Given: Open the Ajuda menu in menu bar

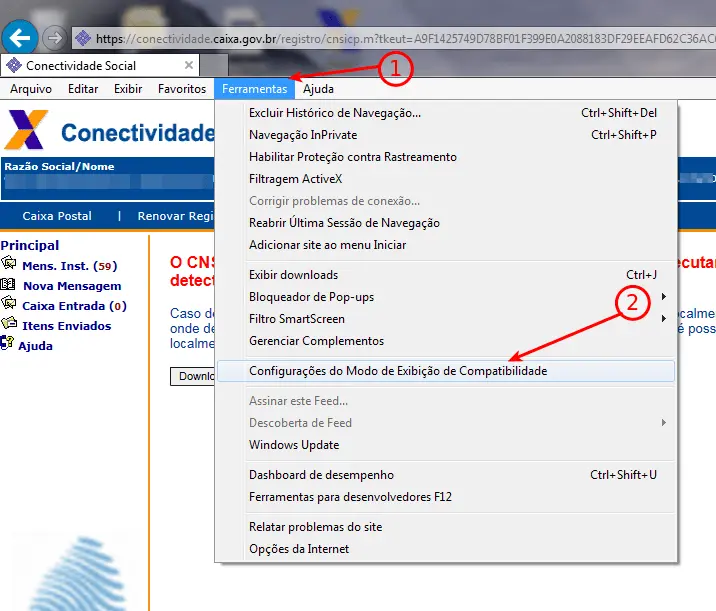Looking at the screenshot, I should coord(318,89).
